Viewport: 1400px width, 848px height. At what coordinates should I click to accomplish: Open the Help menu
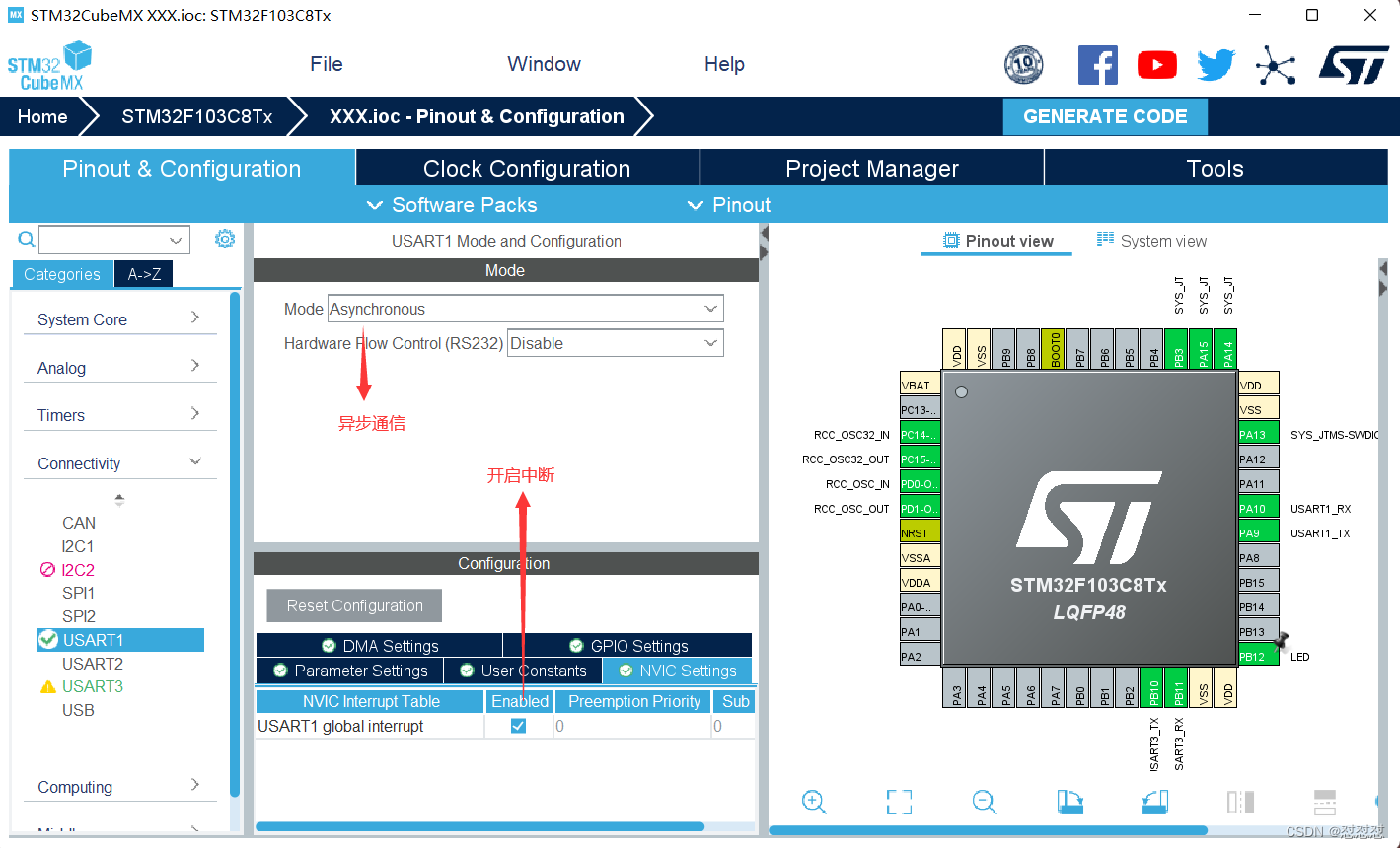pos(724,64)
